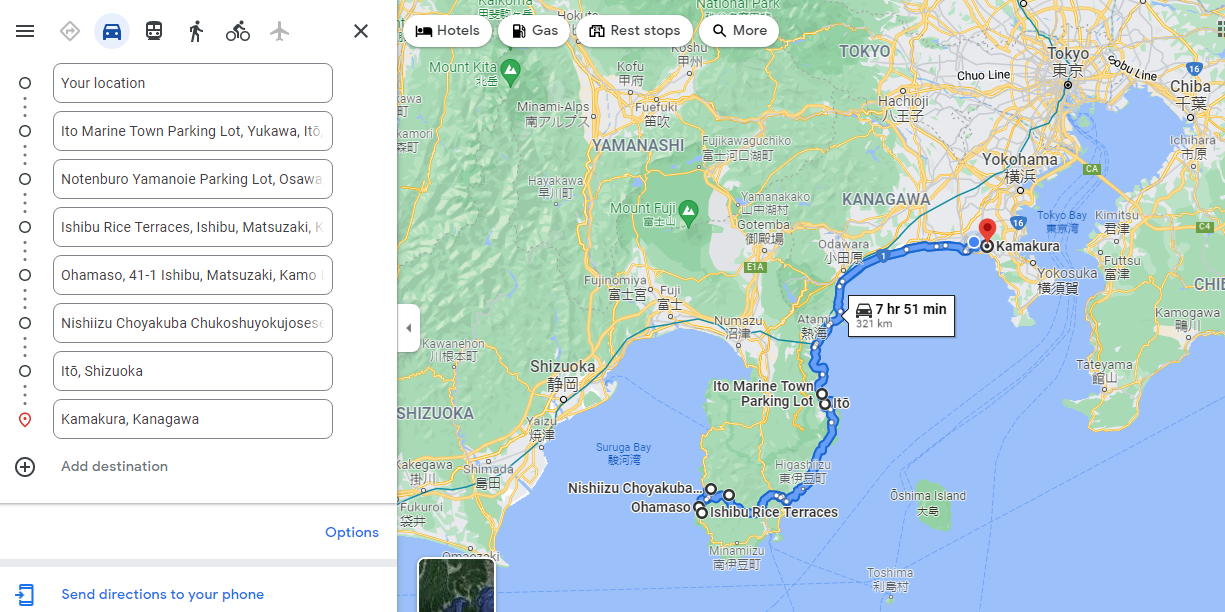Image resolution: width=1225 pixels, height=612 pixels.
Task: Click 7 hr 51 min route summary box
Action: (901, 315)
